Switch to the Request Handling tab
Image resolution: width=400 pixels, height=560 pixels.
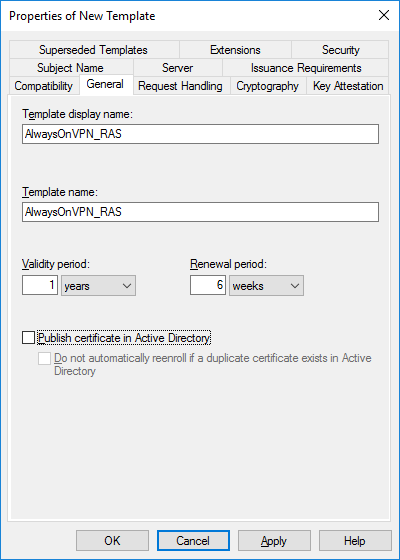180,86
